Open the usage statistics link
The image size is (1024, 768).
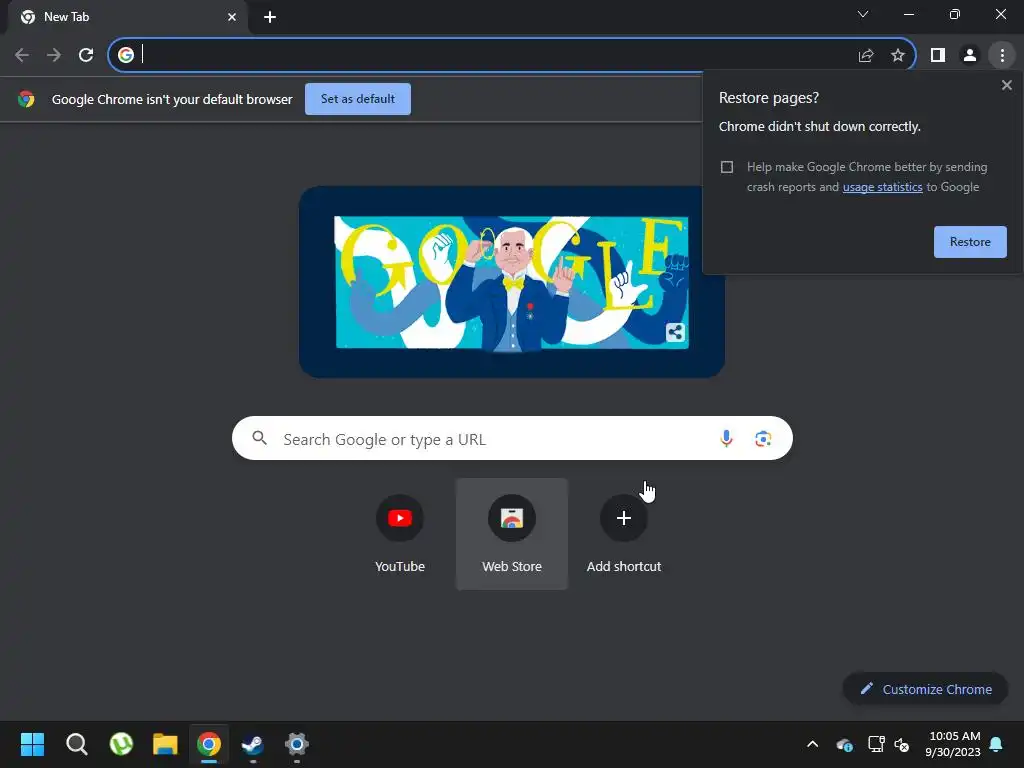click(882, 187)
